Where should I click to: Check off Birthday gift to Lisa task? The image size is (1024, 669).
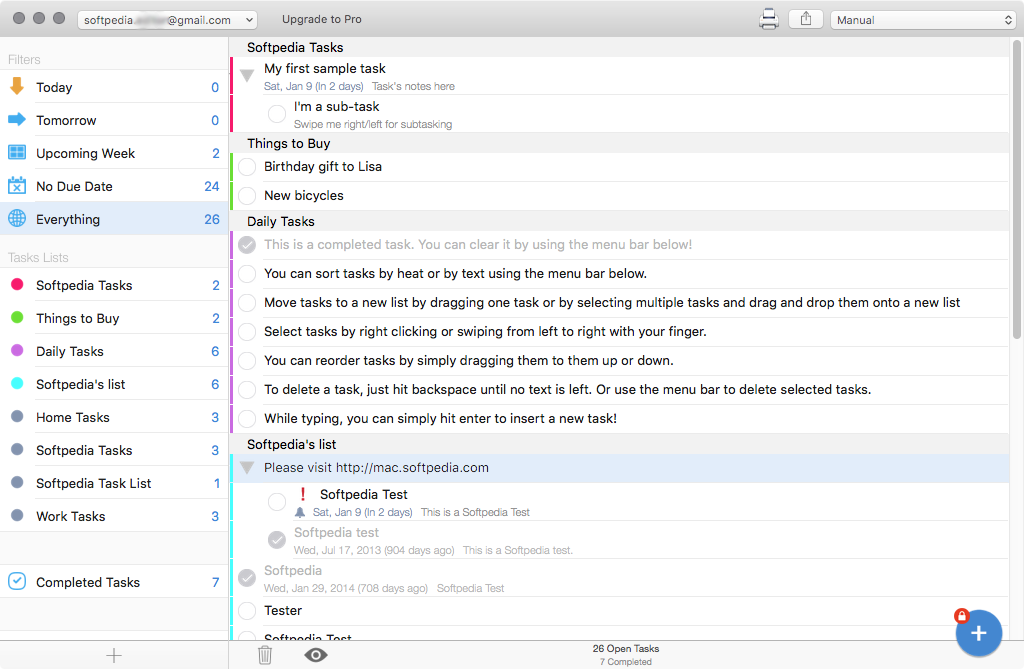tap(247, 167)
